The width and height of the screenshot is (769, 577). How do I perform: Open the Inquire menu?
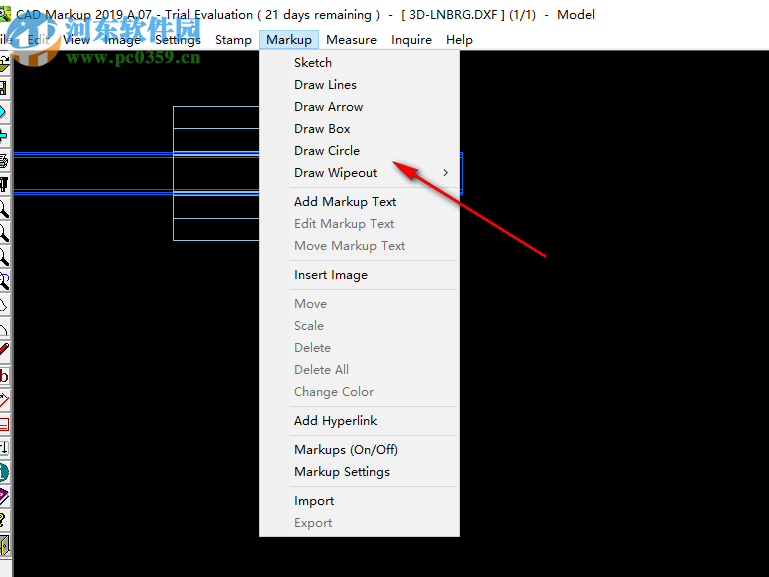[x=411, y=40]
